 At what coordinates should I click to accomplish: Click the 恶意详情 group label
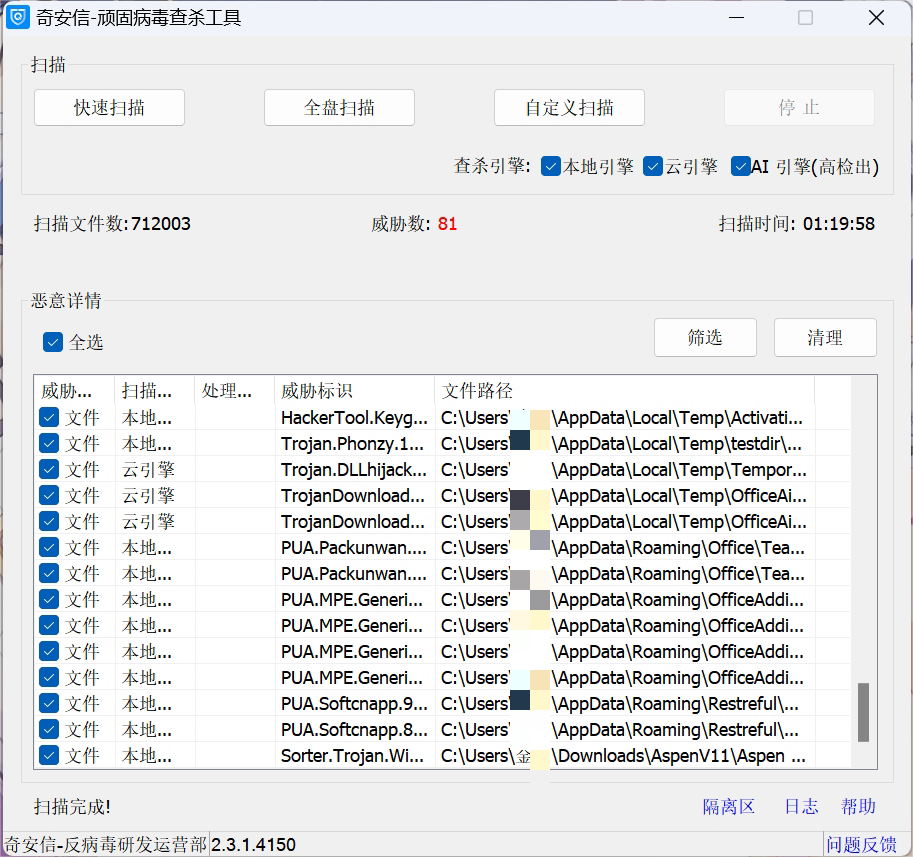(x=66, y=300)
